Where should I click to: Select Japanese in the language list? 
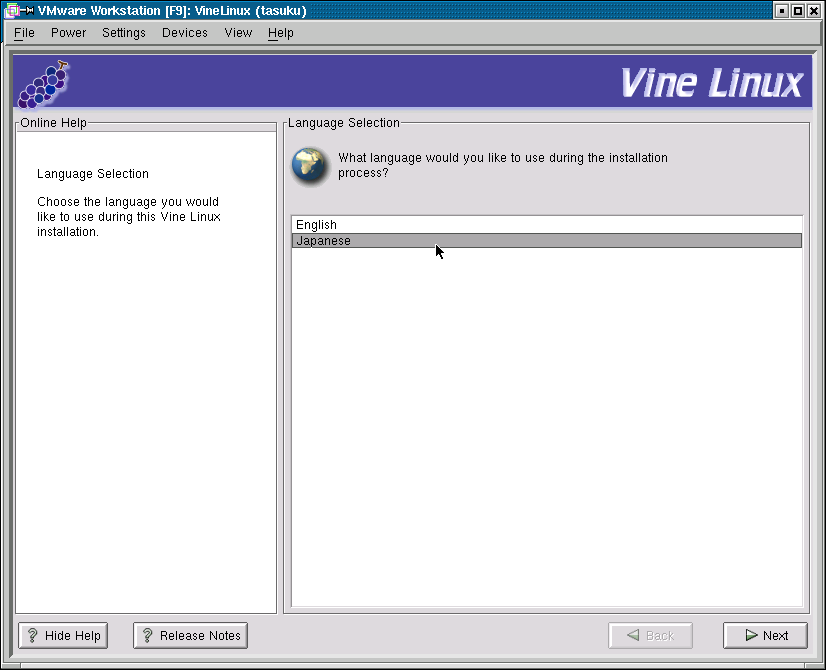324,241
